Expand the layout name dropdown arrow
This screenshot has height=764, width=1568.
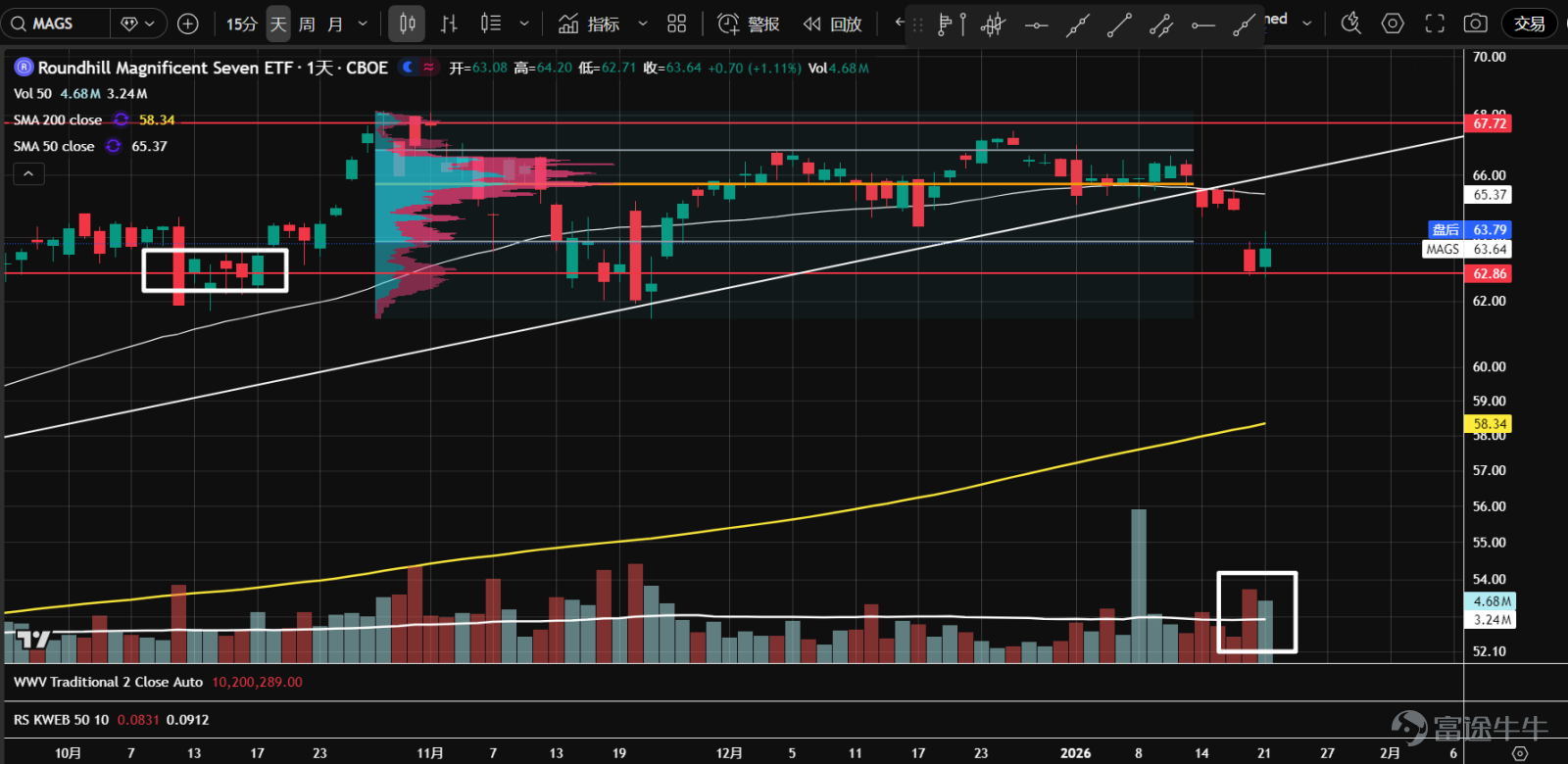1306,23
